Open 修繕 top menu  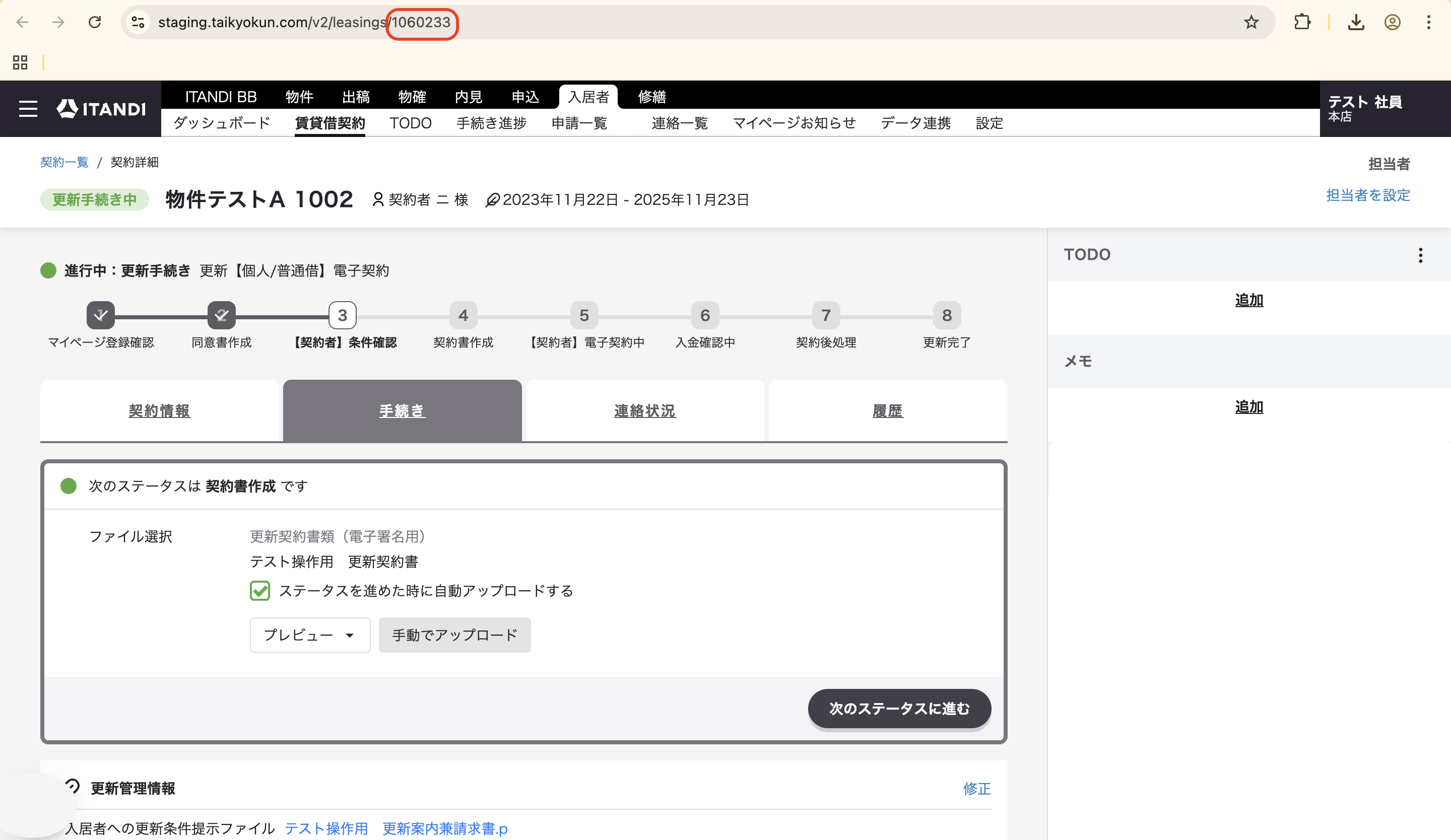pos(652,97)
